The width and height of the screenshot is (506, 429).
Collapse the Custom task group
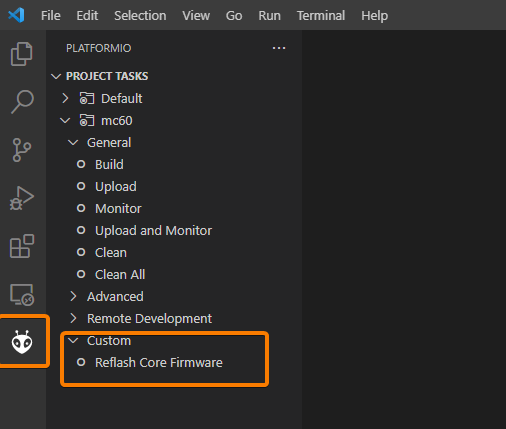point(73,340)
